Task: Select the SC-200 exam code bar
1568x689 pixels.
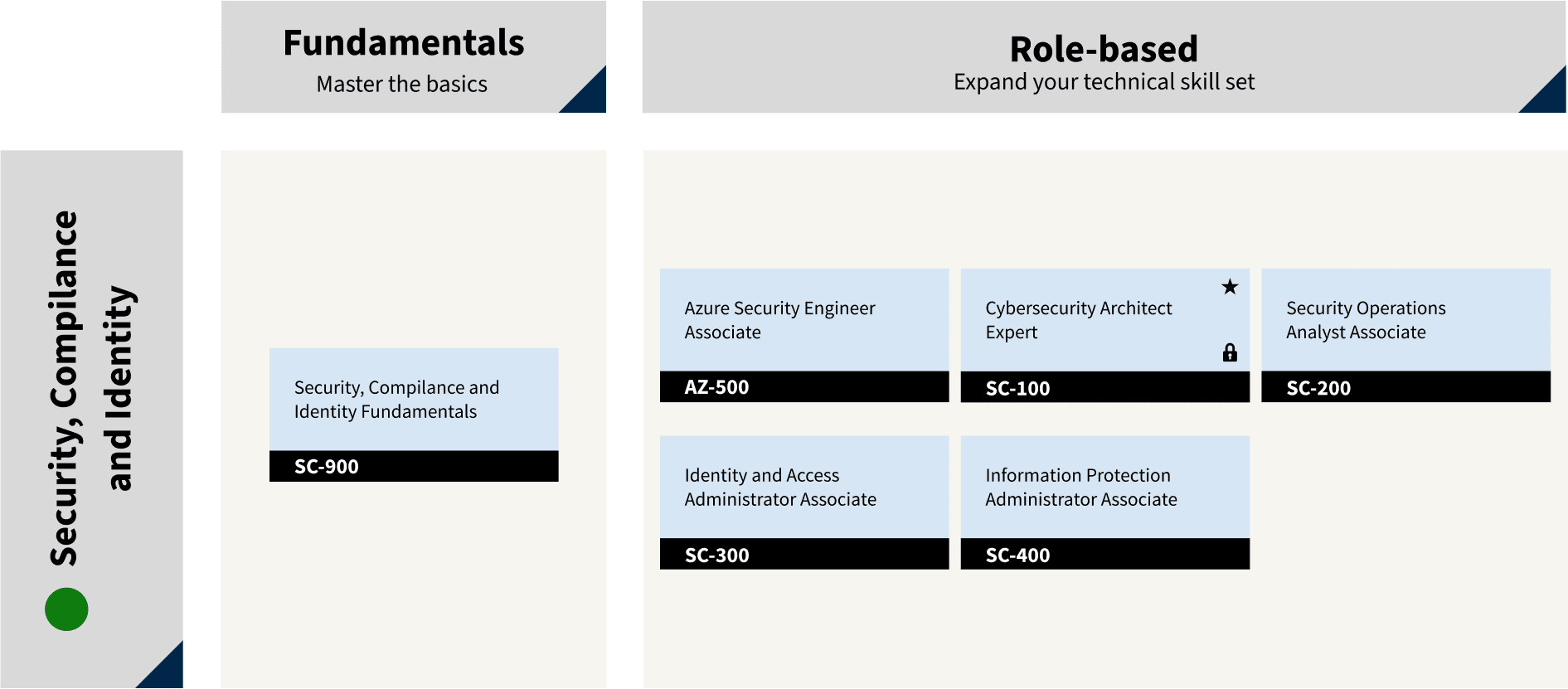Action: coord(1405,387)
